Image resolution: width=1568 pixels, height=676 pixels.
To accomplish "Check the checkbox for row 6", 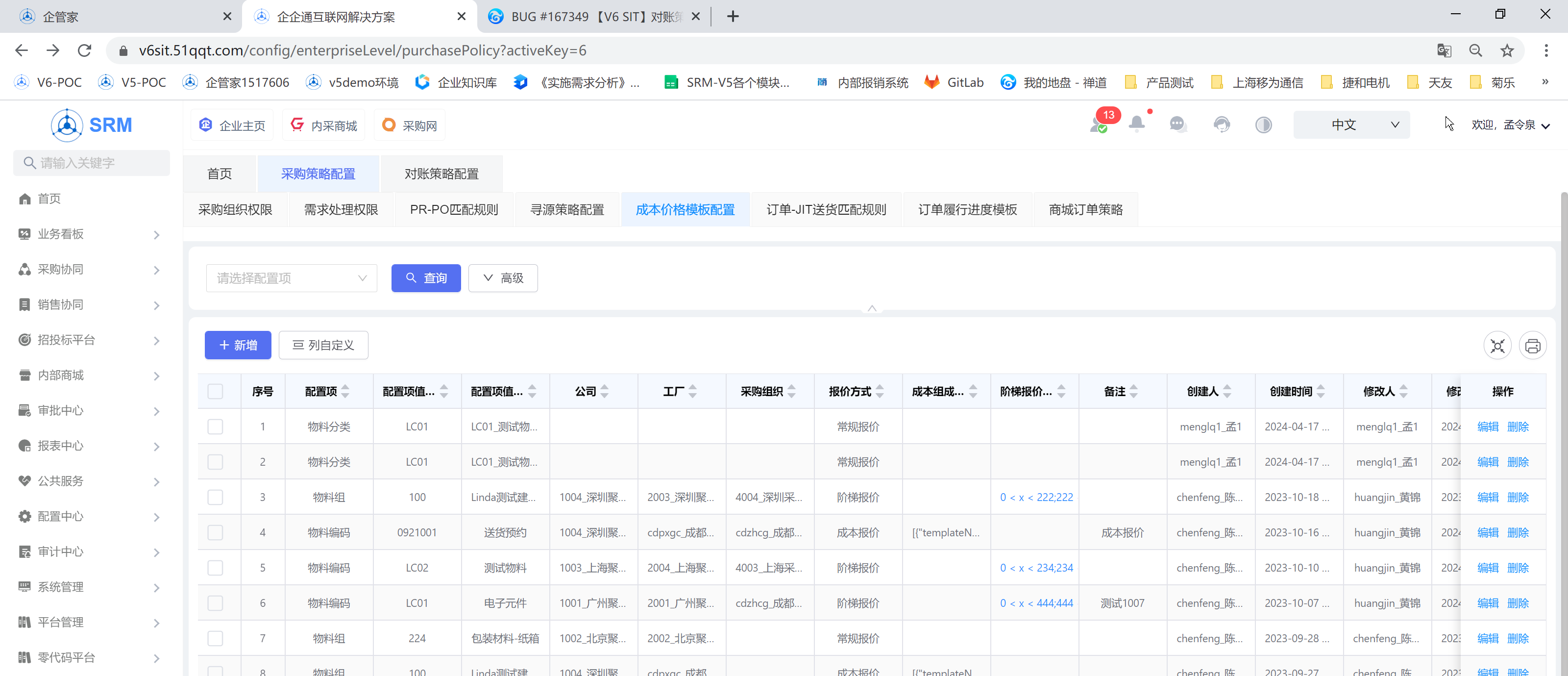I will 215,603.
